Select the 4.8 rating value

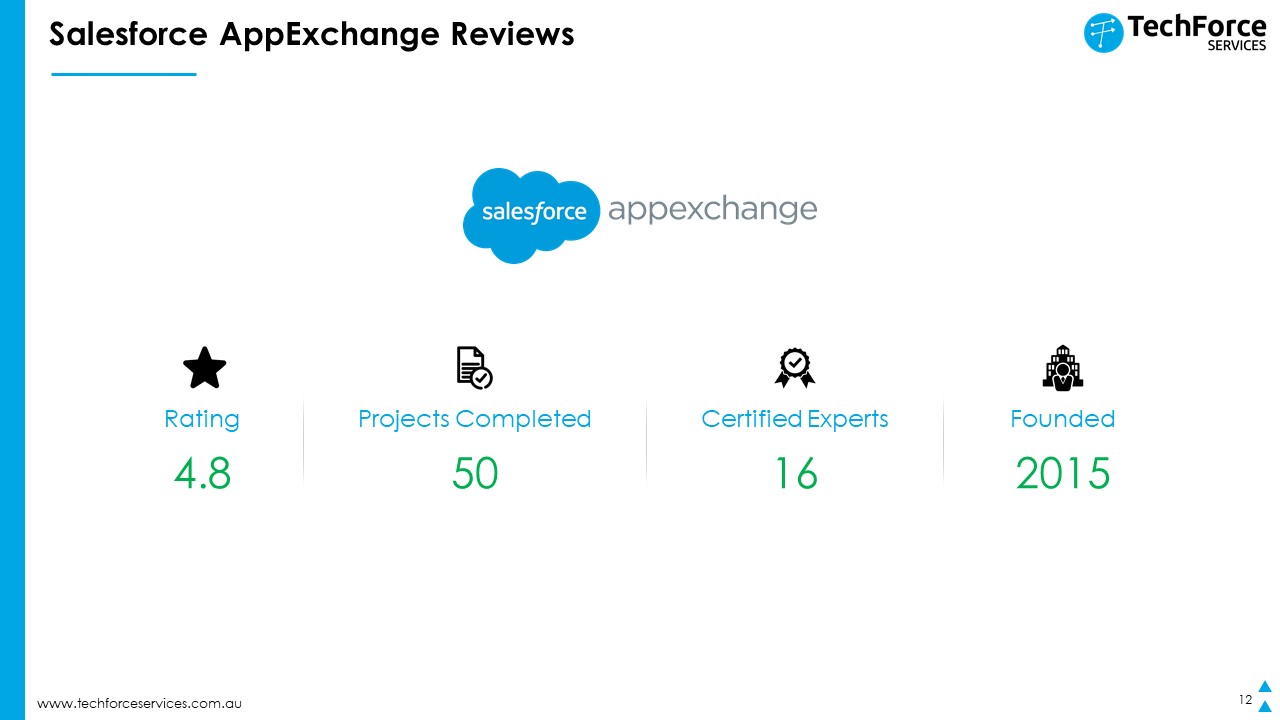point(202,473)
